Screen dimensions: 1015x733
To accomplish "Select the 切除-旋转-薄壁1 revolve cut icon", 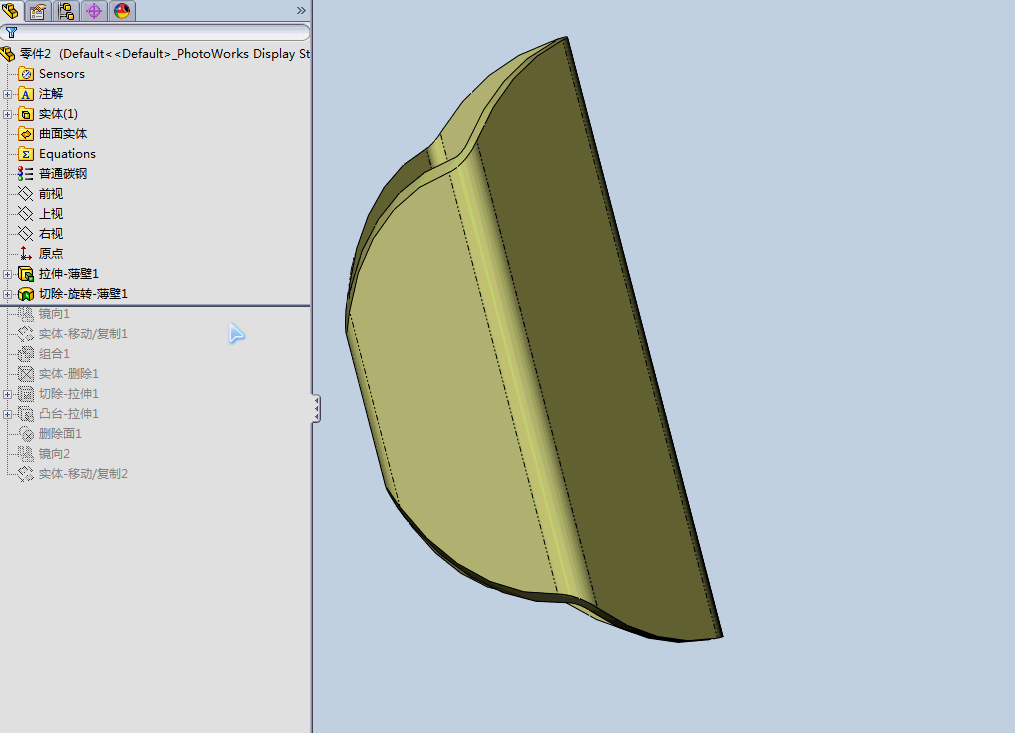I will pyautogui.click(x=26, y=294).
